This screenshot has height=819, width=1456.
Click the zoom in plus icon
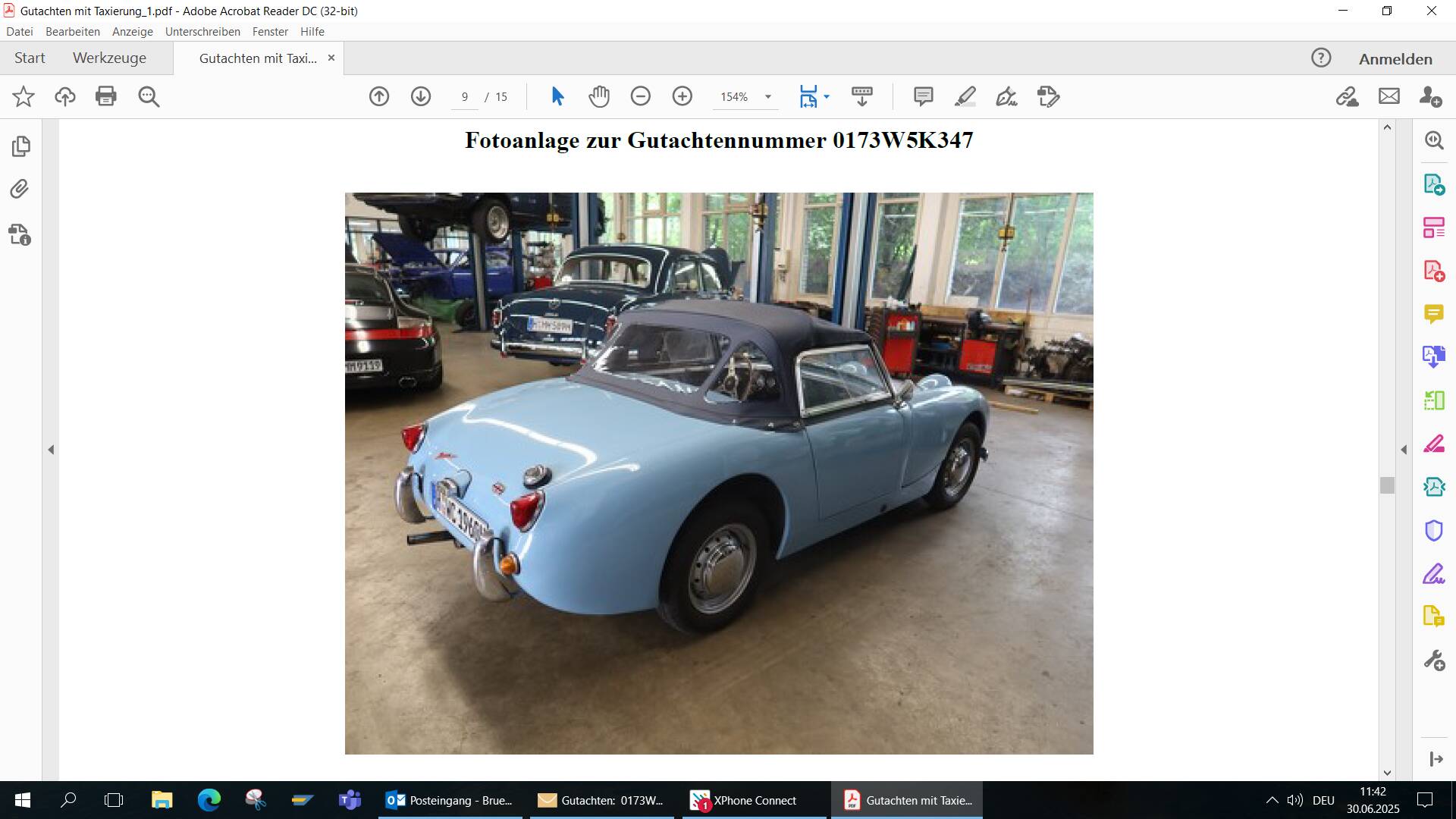682,96
